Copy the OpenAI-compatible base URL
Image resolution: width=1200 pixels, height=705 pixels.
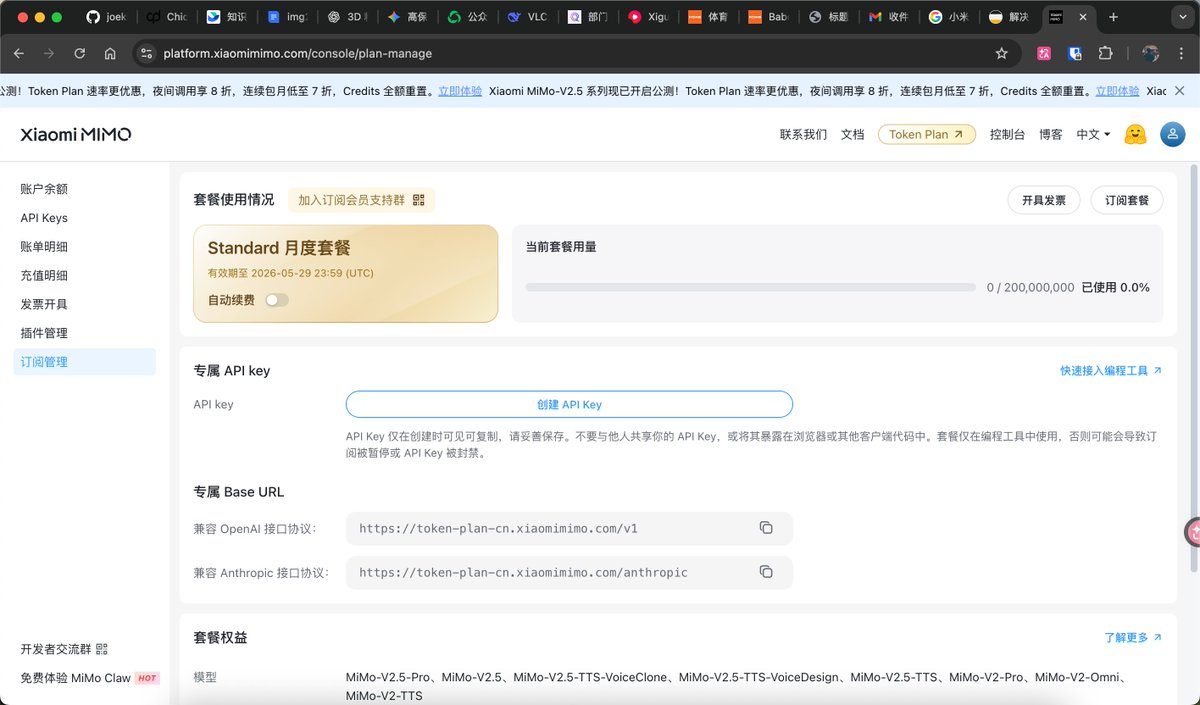(x=766, y=528)
